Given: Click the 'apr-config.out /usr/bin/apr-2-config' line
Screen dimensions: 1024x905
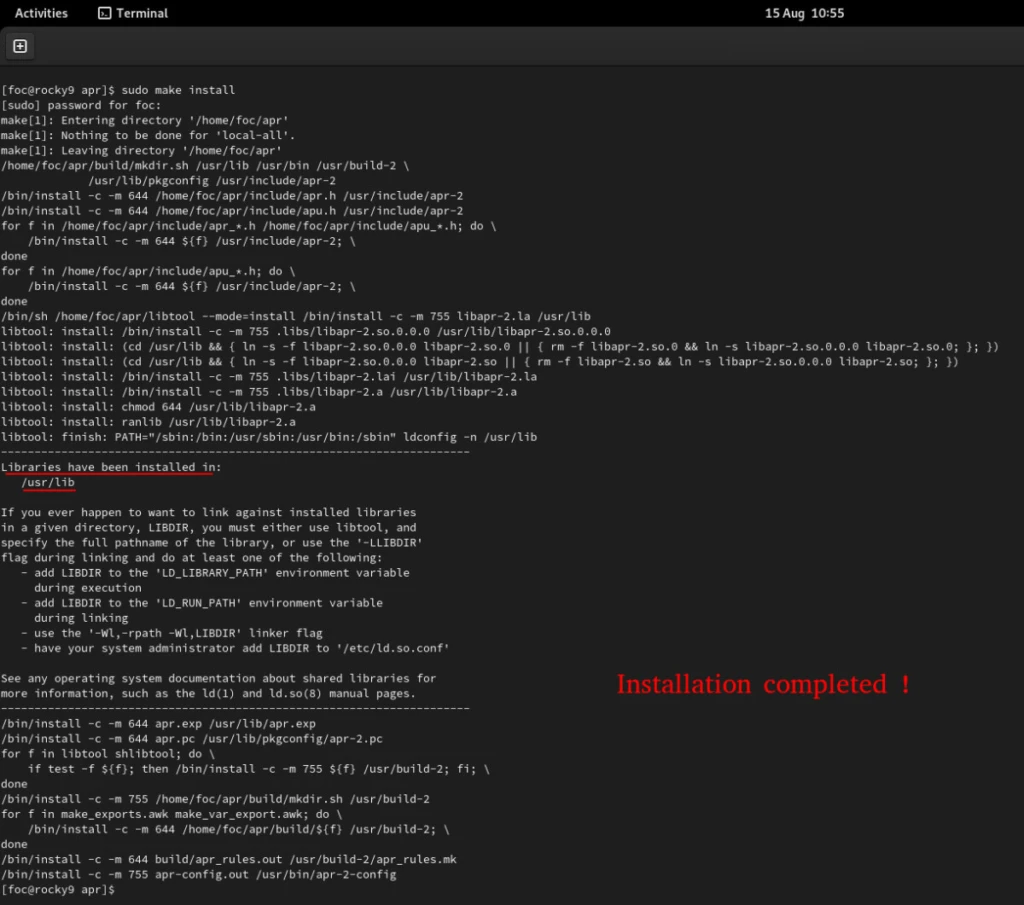Looking at the screenshot, I should tap(198, 874).
